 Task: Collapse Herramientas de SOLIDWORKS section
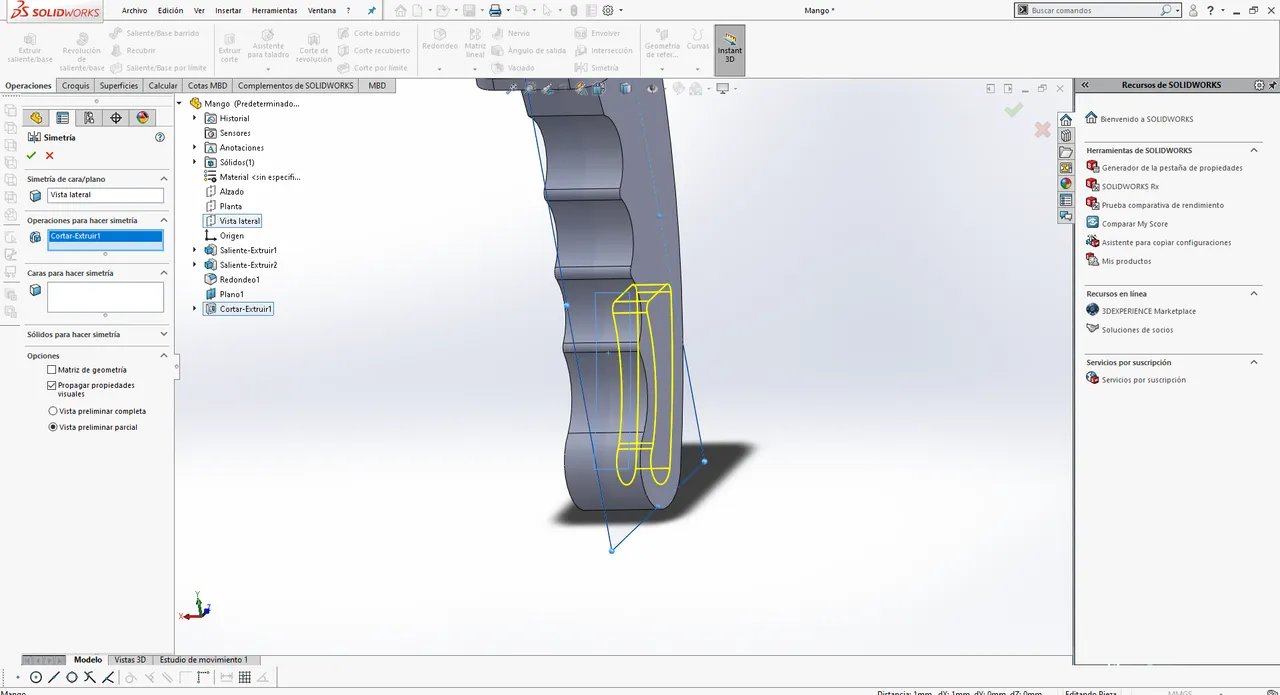(1255, 150)
